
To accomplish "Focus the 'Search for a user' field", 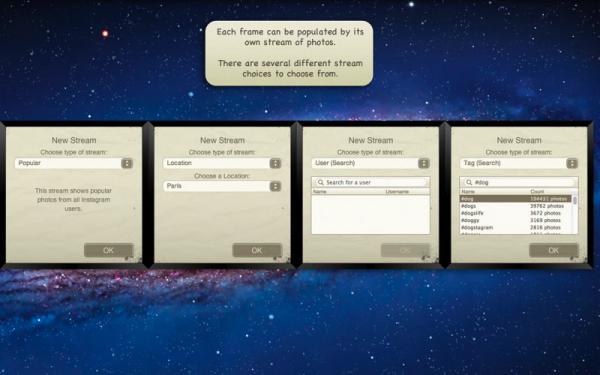I will pos(370,183).
